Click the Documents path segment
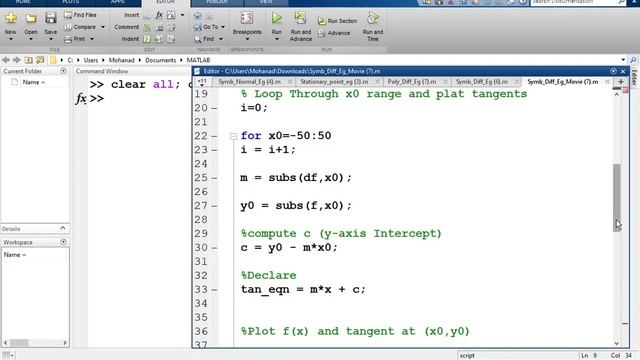Image resolution: width=640 pixels, height=360 pixels. tap(160, 60)
